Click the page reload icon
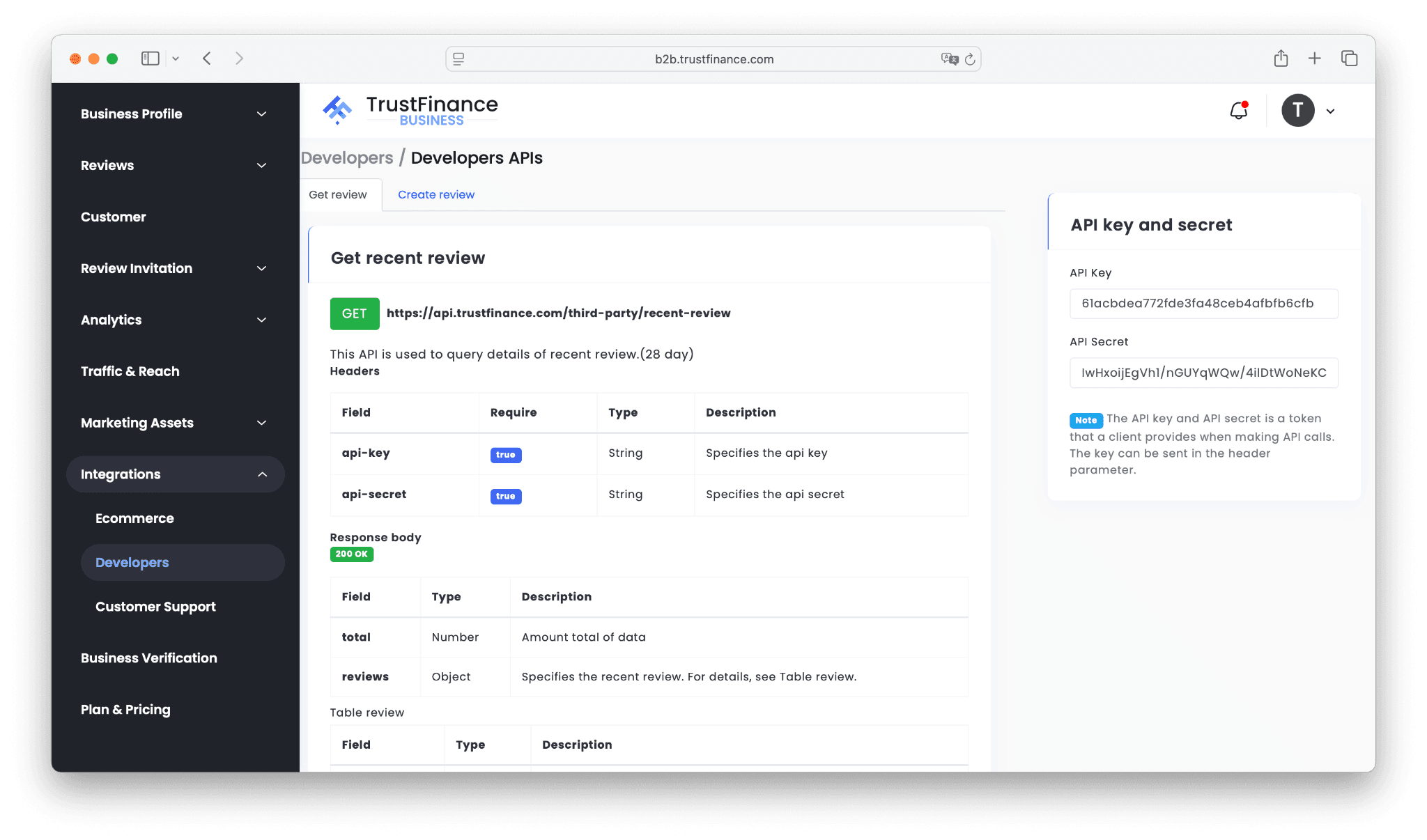1427x840 pixels. point(970,59)
